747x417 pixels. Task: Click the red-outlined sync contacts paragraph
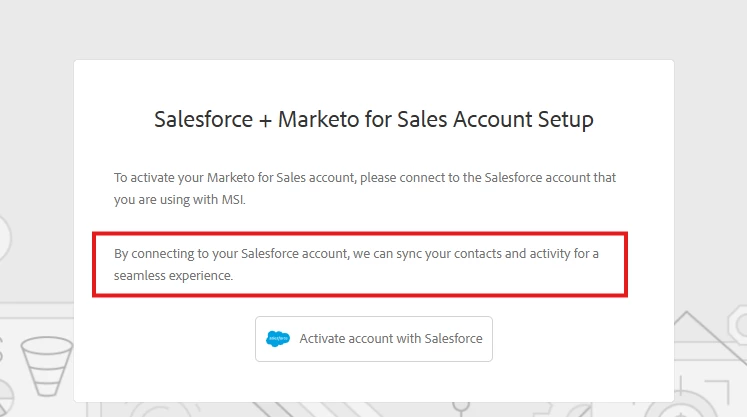pos(360,264)
